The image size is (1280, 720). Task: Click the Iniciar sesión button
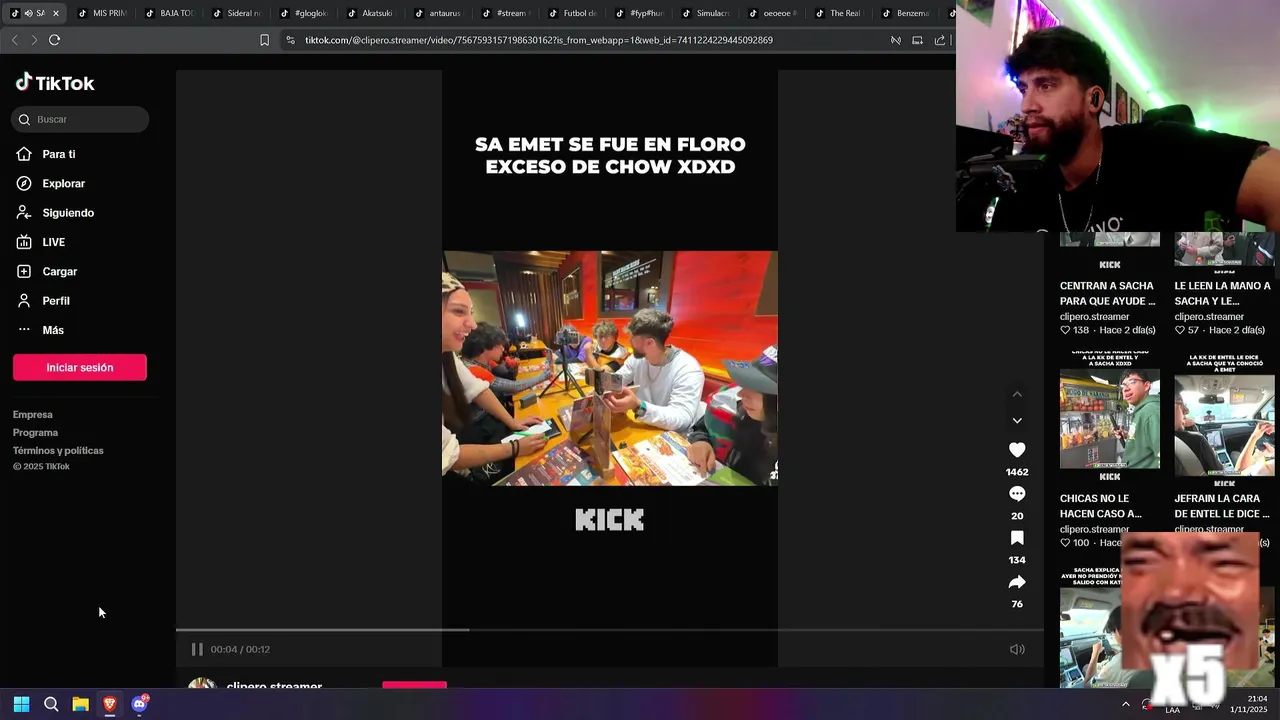(80, 367)
